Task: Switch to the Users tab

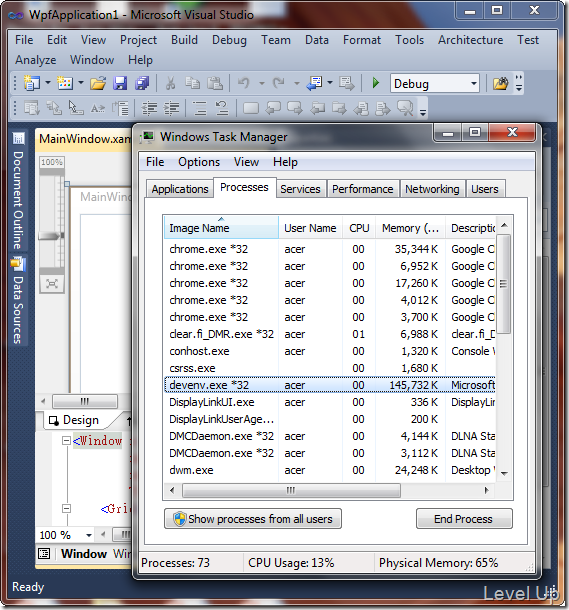Action: [485, 189]
